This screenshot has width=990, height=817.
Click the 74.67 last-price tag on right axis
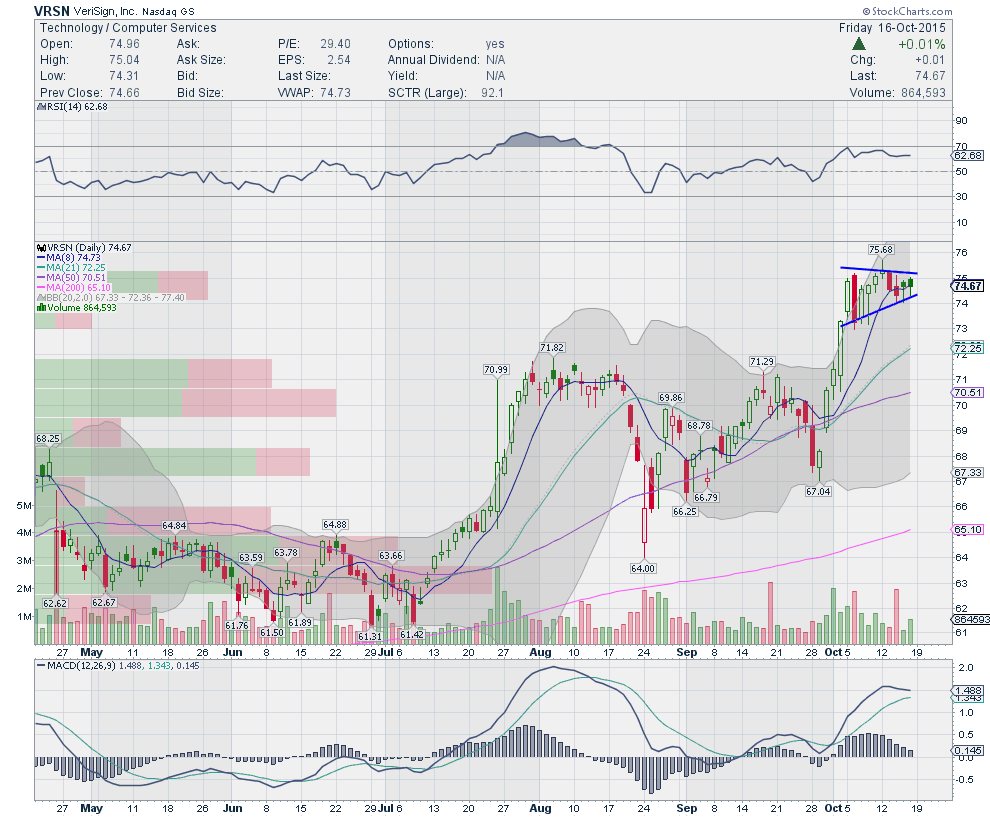point(968,286)
